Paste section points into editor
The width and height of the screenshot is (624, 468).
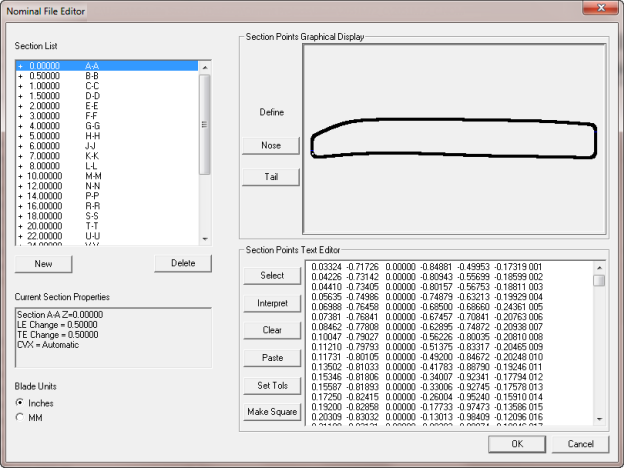pyautogui.click(x=270, y=357)
